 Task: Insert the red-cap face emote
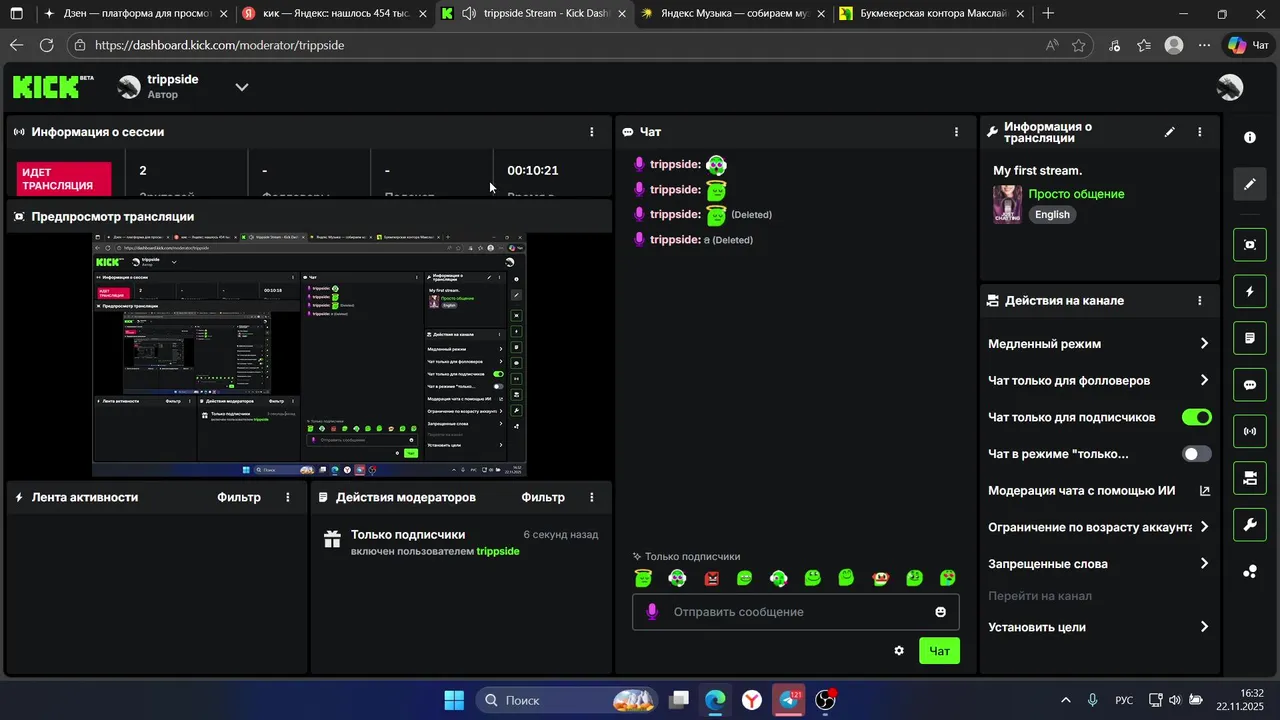(881, 578)
